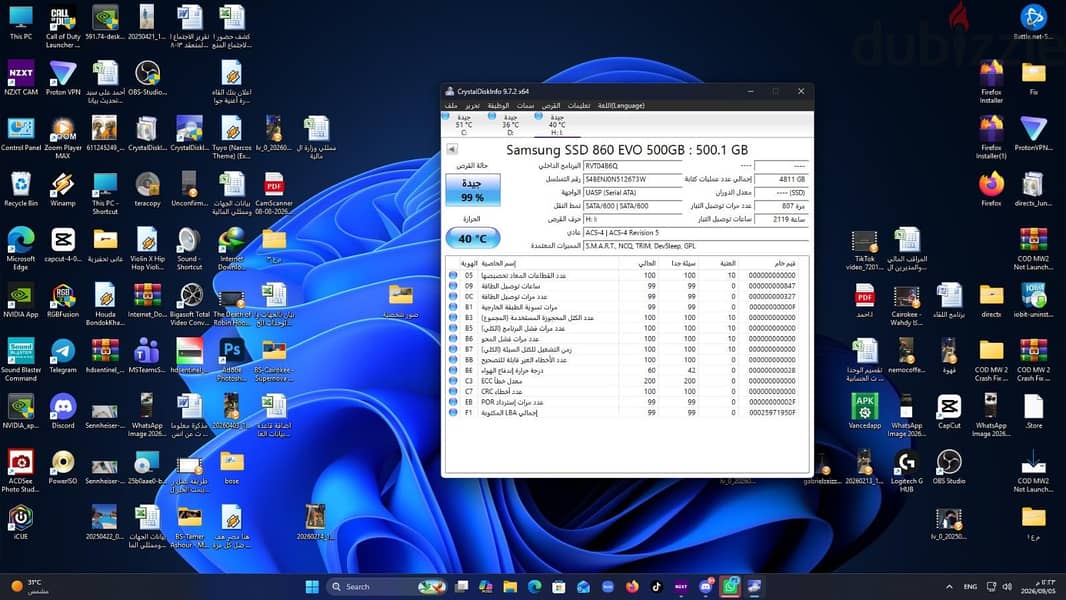This screenshot has width=1066, height=600.
Task: Switch the ENG input language indicator
Action: (x=970, y=586)
